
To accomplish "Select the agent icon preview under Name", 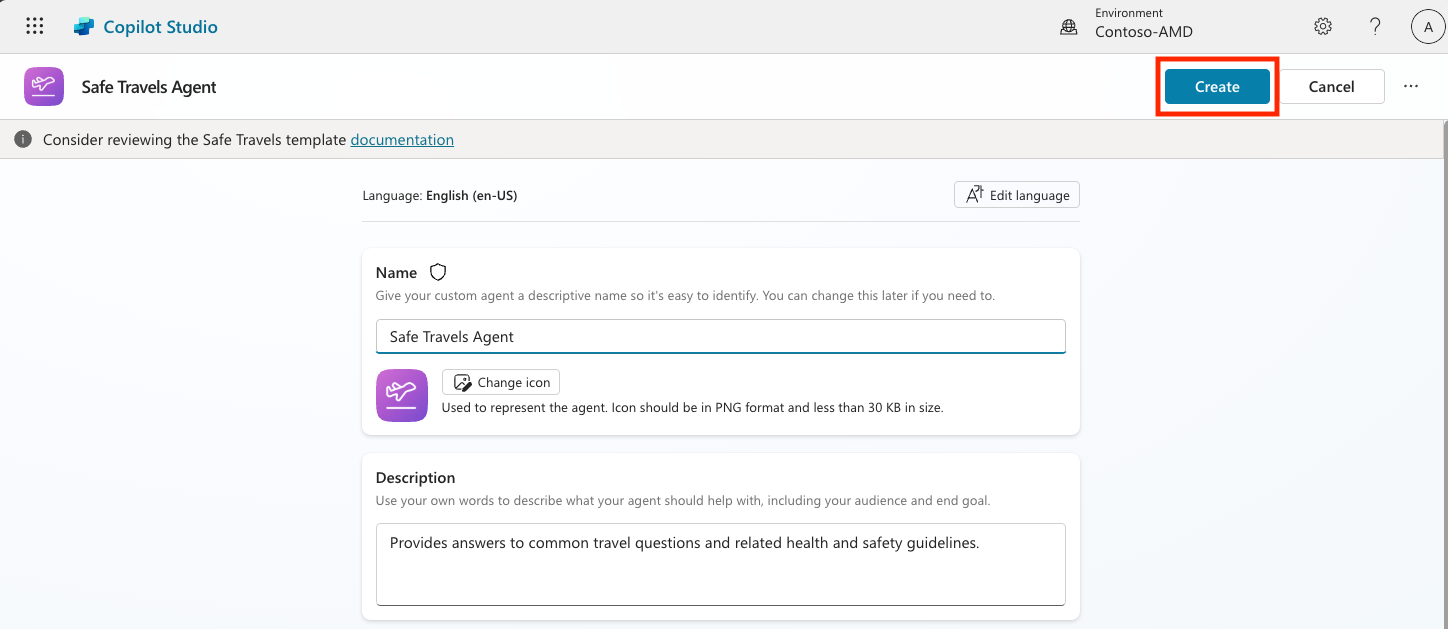I will coord(401,395).
